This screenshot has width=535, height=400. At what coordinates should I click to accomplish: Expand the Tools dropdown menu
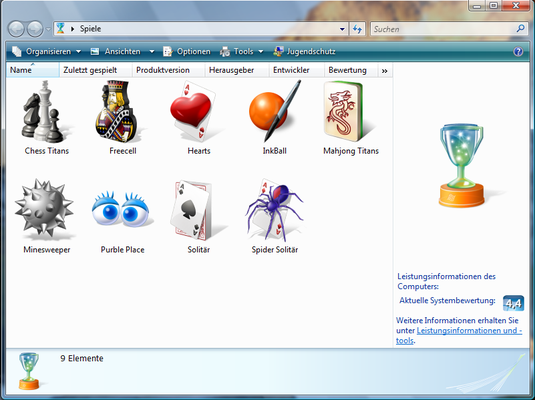[x=261, y=52]
